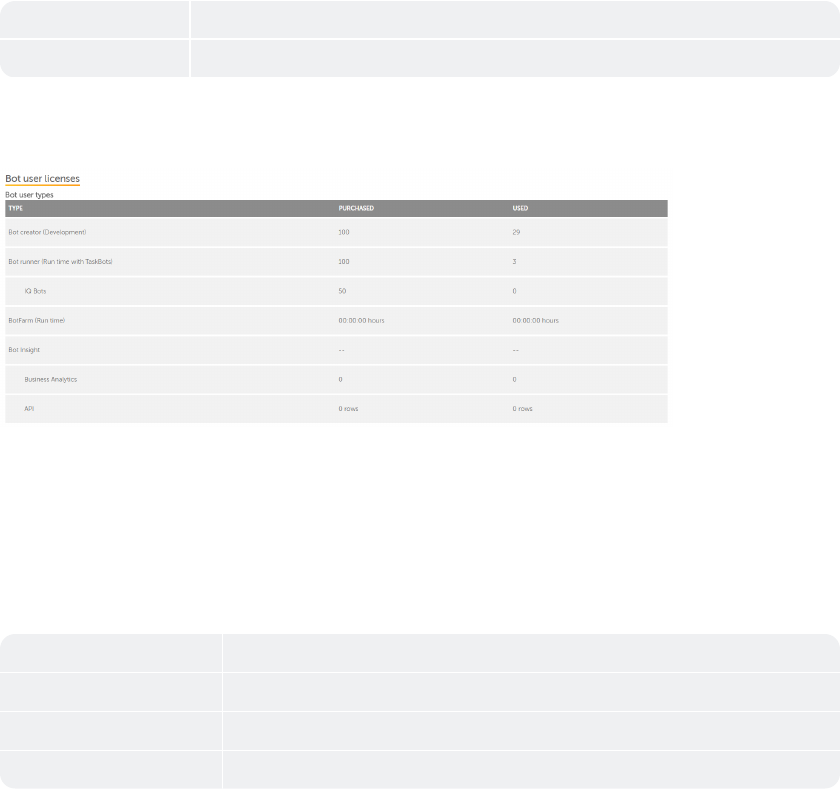Click used value 29 for Bot creator
The image size is (840, 789).
coord(516,232)
